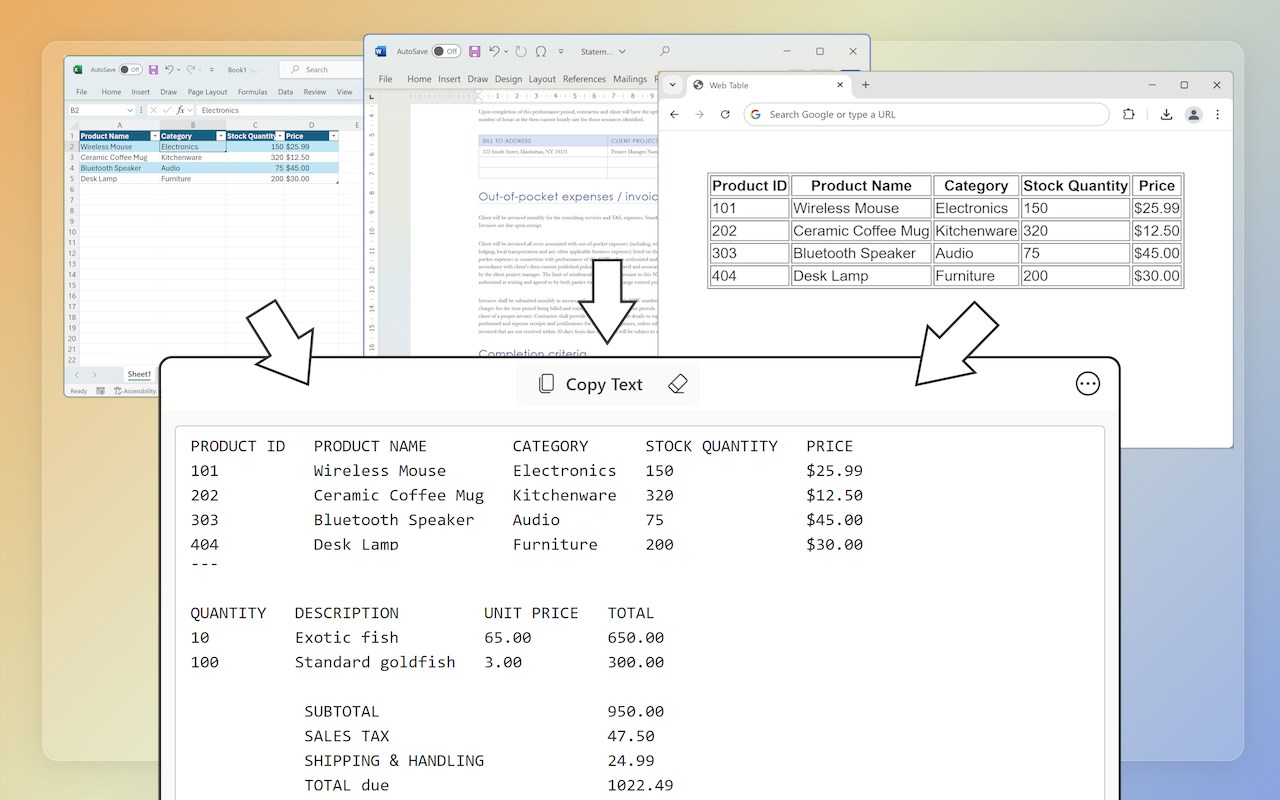
Task: Open the Review tab in Excel
Action: click(x=315, y=92)
